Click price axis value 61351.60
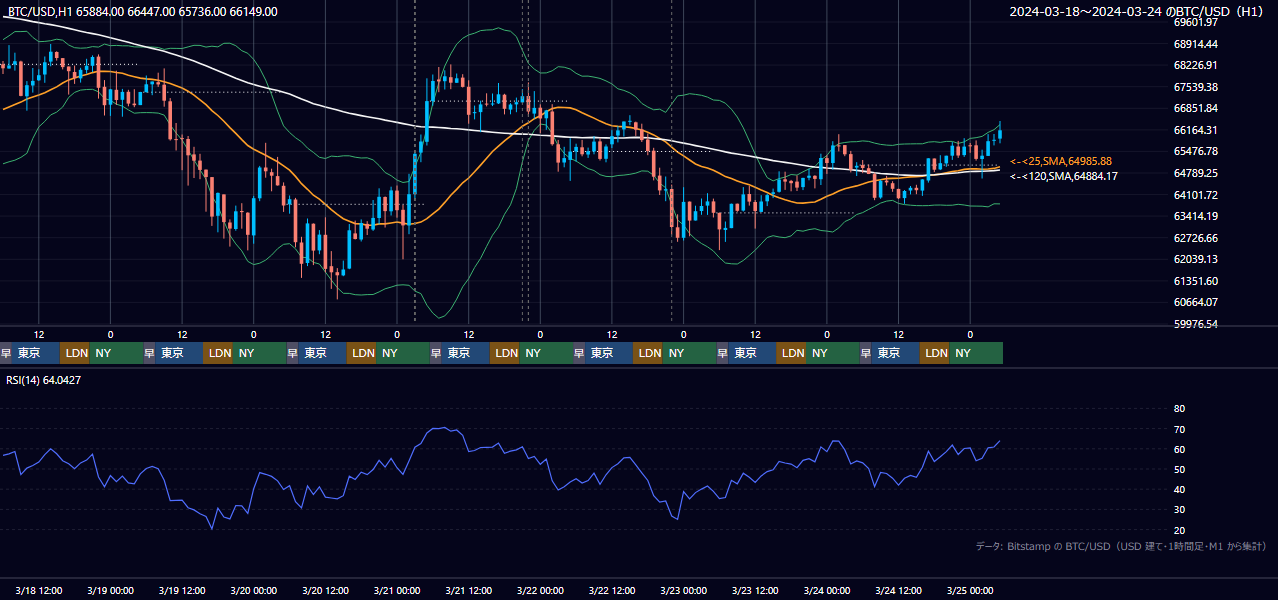This screenshot has width=1278, height=600. point(1195,281)
